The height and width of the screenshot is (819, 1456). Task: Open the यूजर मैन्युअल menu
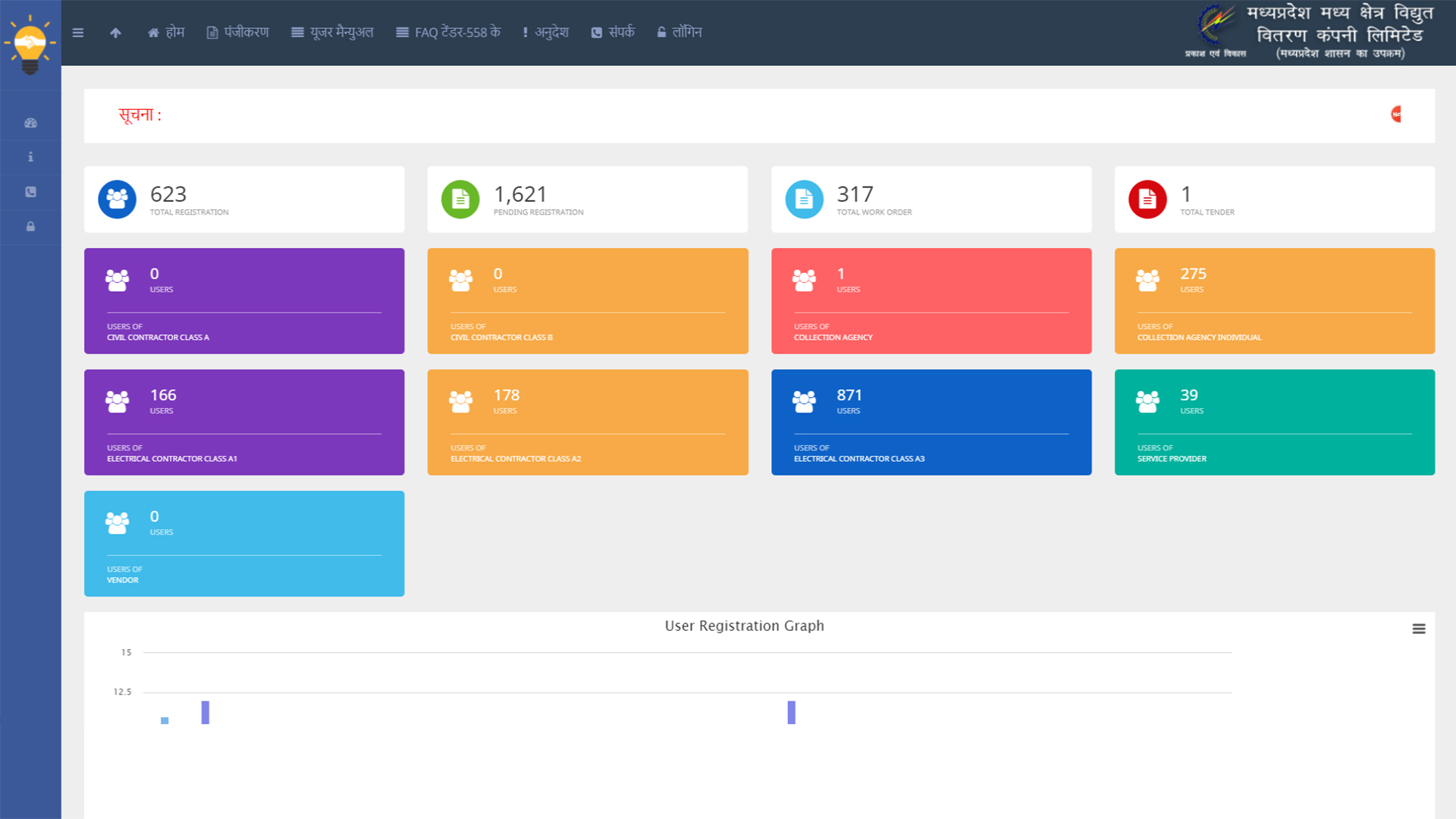pos(333,33)
